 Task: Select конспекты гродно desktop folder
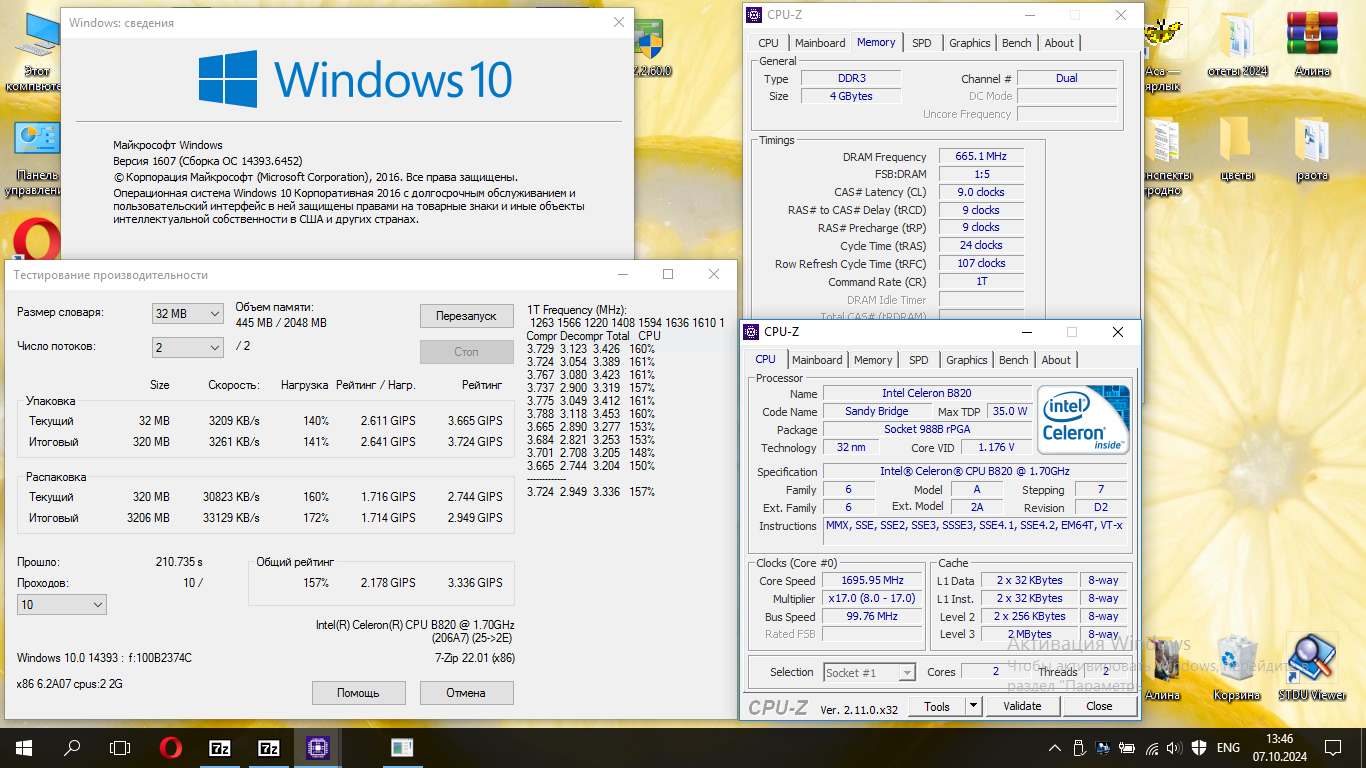coord(1164,156)
